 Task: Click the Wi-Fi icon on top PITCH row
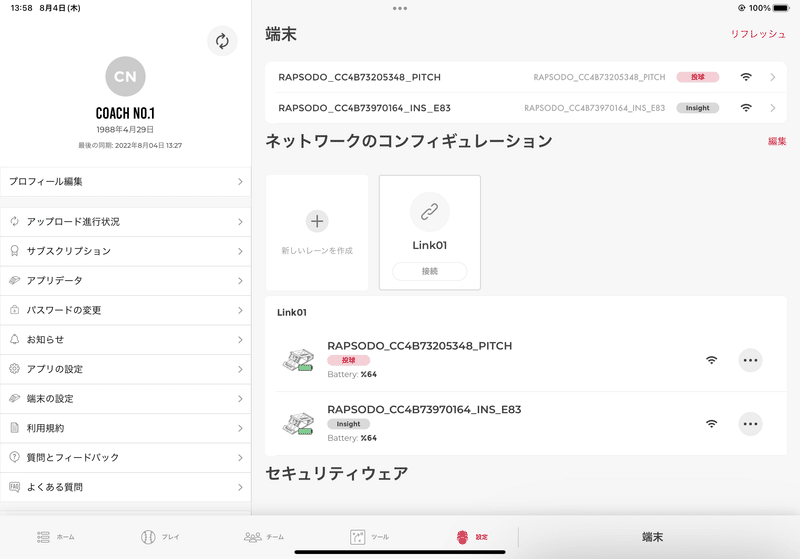tap(746, 77)
